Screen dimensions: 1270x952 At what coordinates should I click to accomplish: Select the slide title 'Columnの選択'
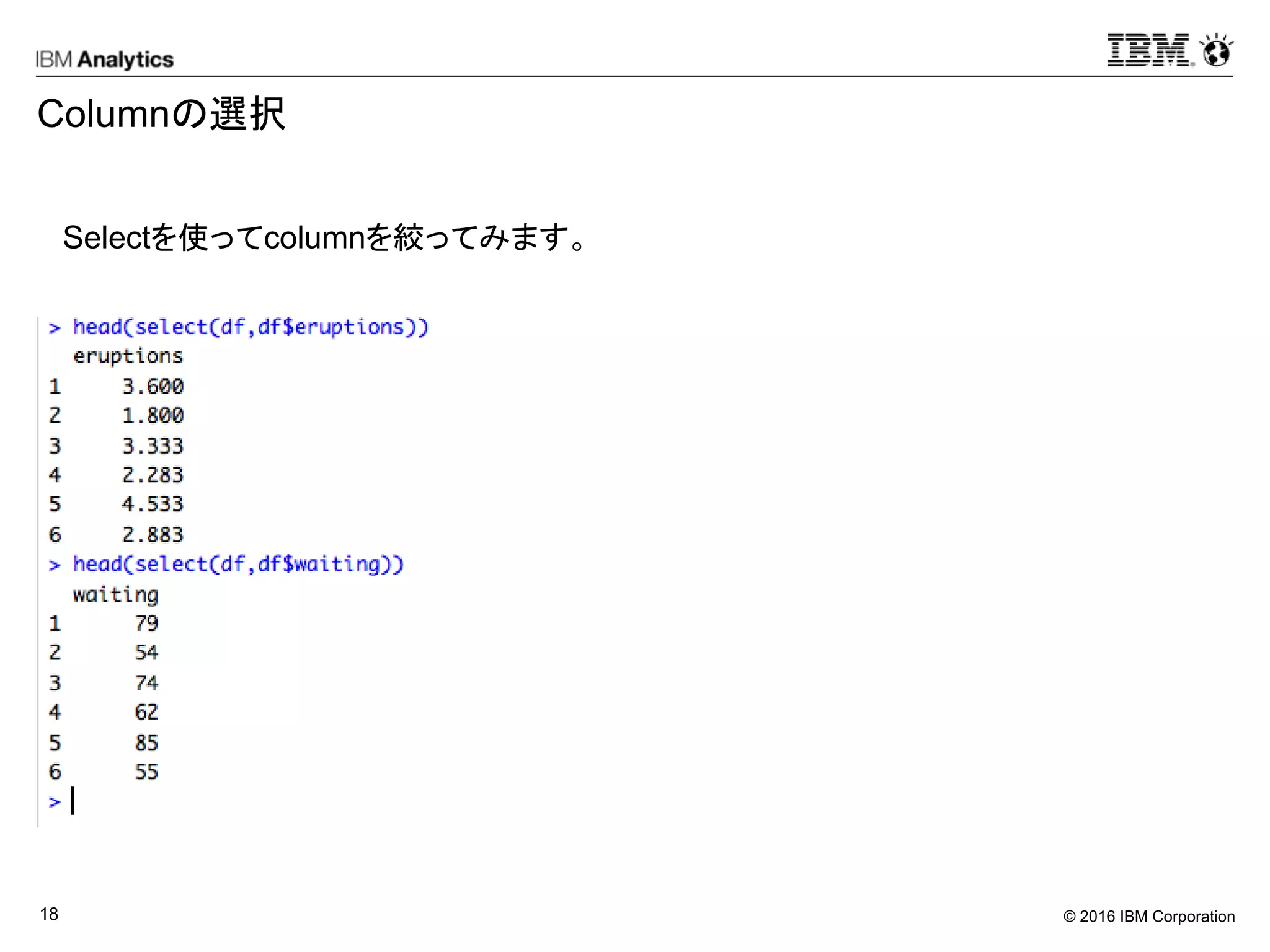(161, 114)
